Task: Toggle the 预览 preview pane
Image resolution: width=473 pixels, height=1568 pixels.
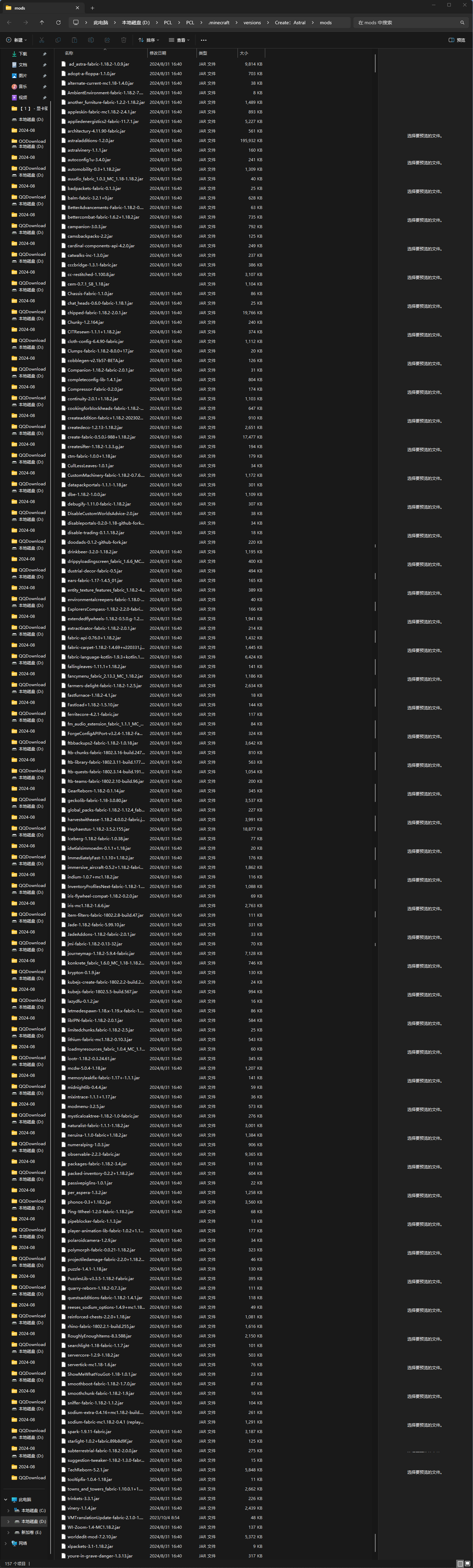Action: 457,40
